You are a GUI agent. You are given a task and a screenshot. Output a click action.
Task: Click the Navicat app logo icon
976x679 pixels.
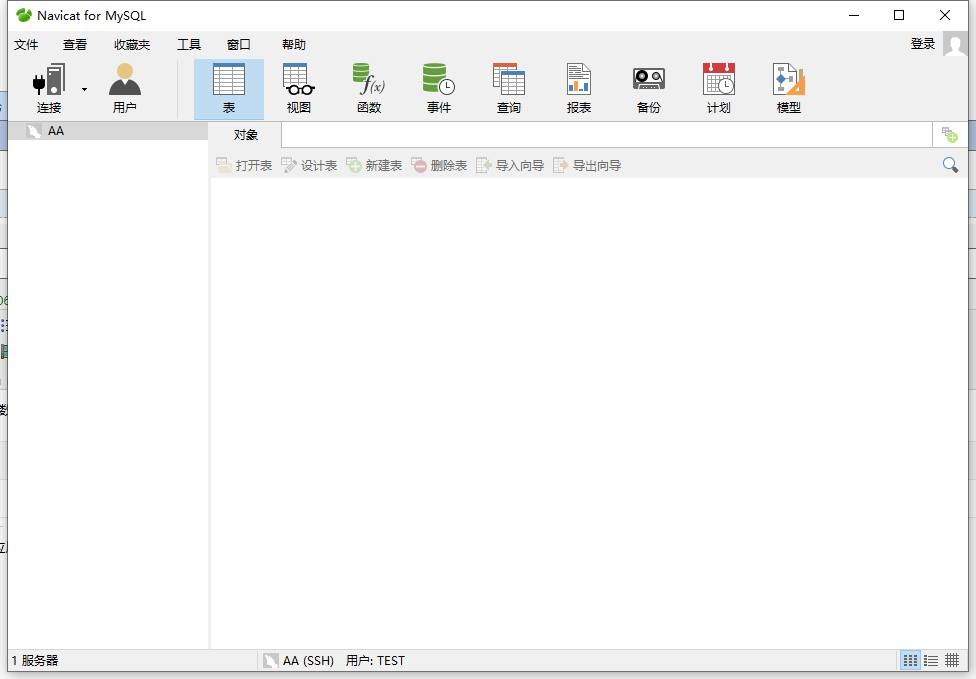coord(24,15)
